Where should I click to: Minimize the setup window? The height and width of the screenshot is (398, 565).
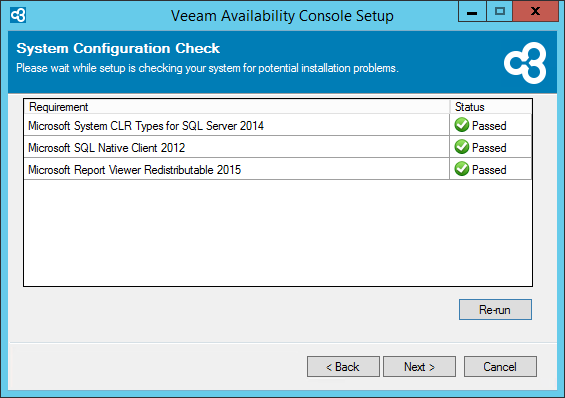(x=472, y=11)
